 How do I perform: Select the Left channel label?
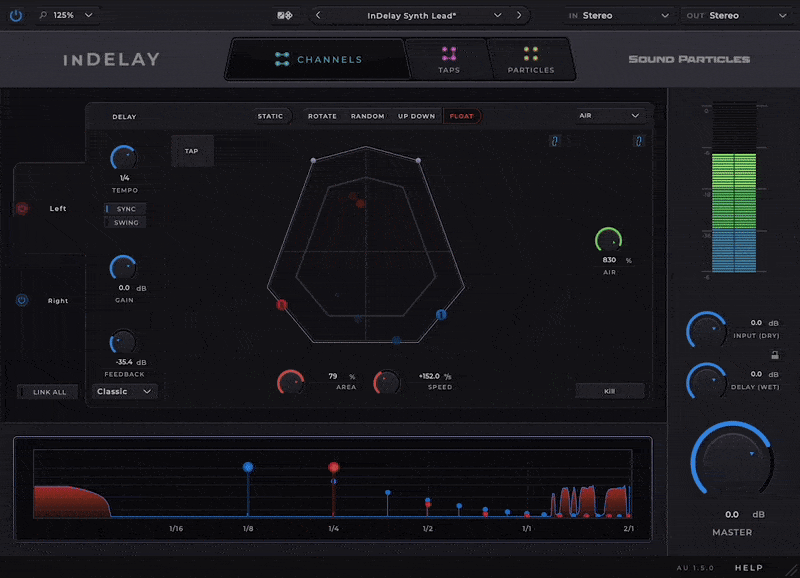coord(58,208)
